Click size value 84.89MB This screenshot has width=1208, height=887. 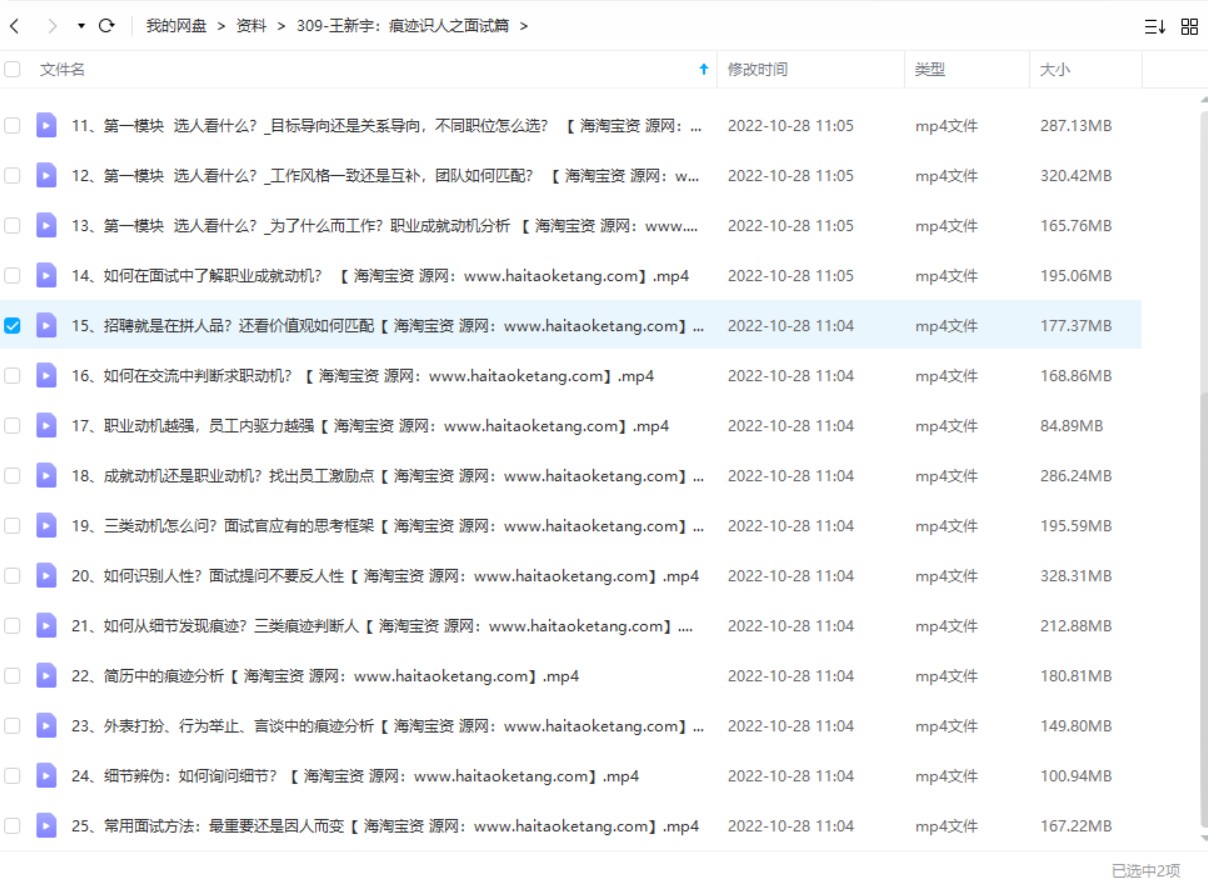click(1071, 425)
